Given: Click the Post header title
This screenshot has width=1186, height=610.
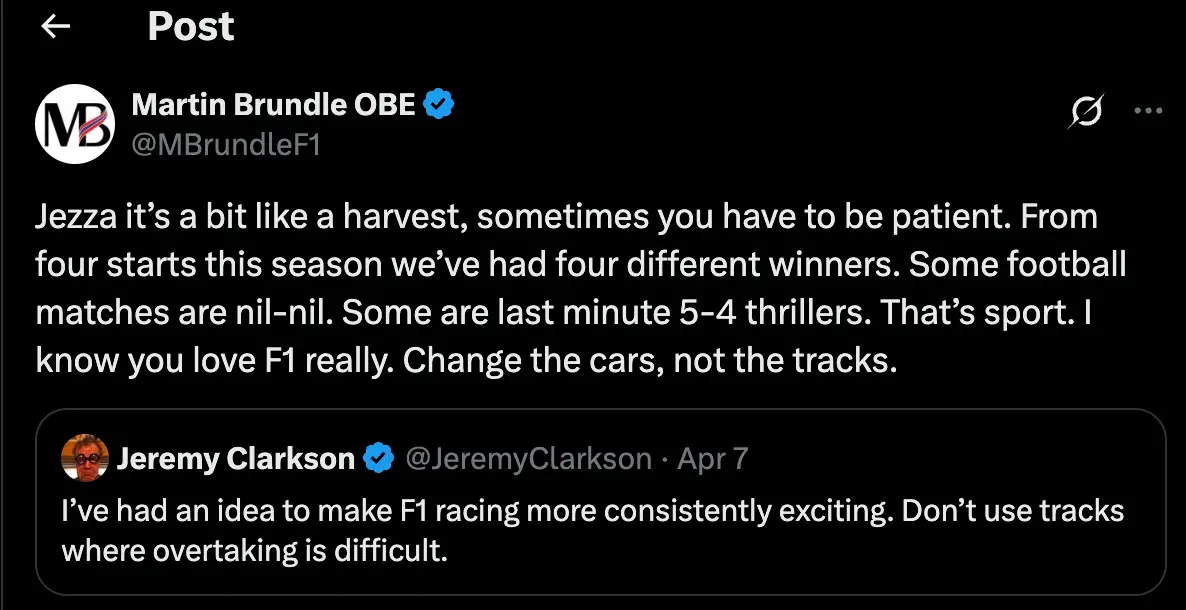Looking at the screenshot, I should [x=190, y=27].
